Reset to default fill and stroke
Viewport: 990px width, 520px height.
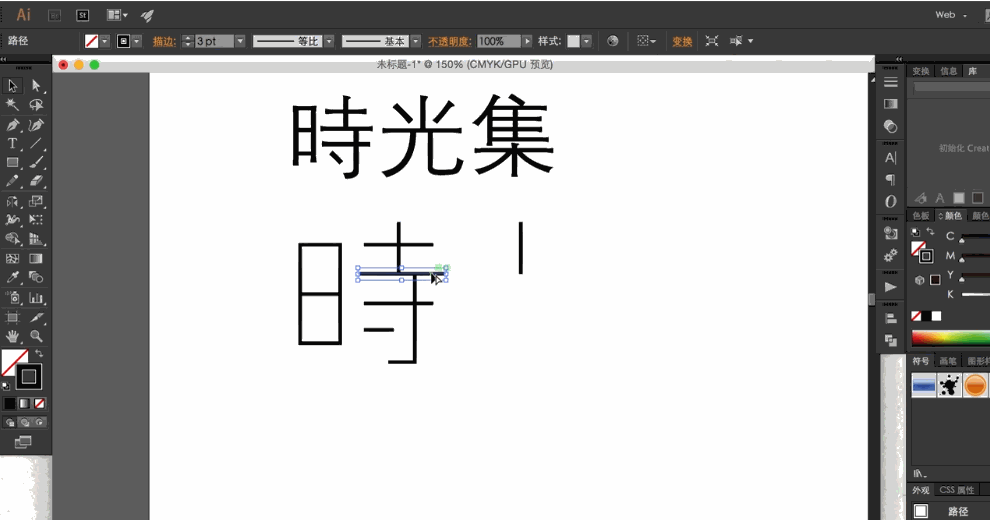point(6,386)
